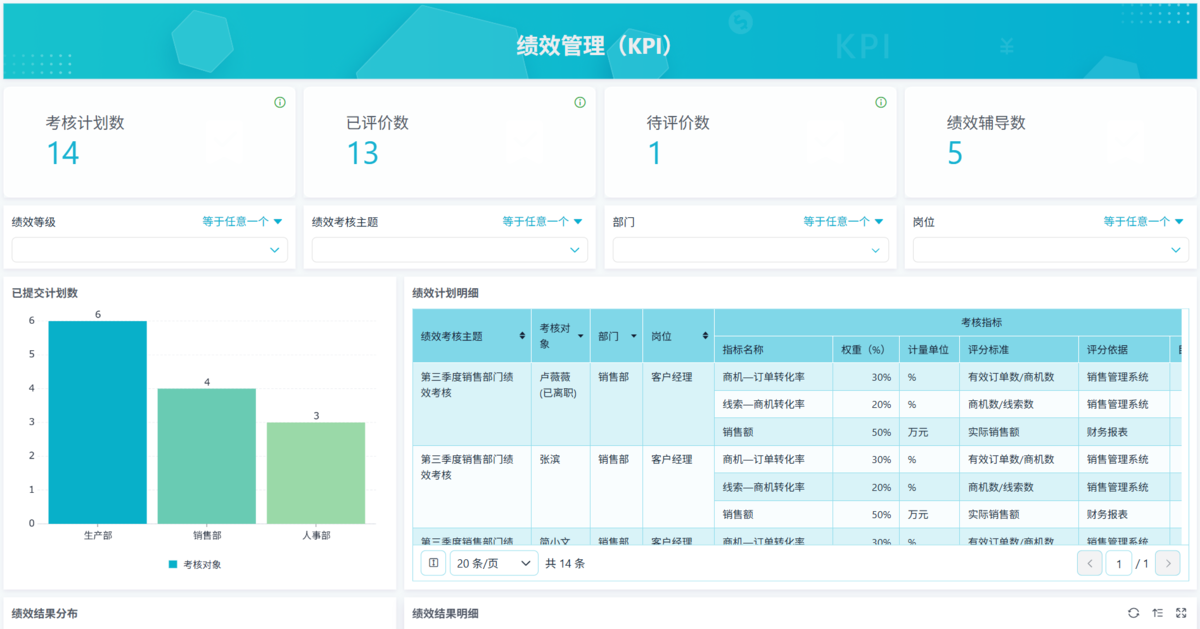
Task: Open the 部门 filter select box
Action: click(x=750, y=250)
